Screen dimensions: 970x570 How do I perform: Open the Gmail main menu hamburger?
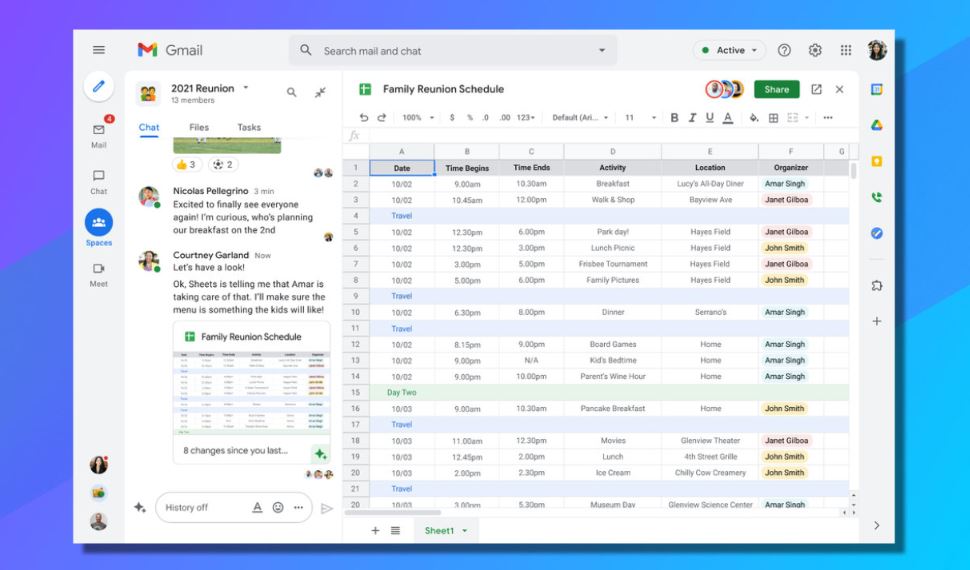pyautogui.click(x=99, y=50)
